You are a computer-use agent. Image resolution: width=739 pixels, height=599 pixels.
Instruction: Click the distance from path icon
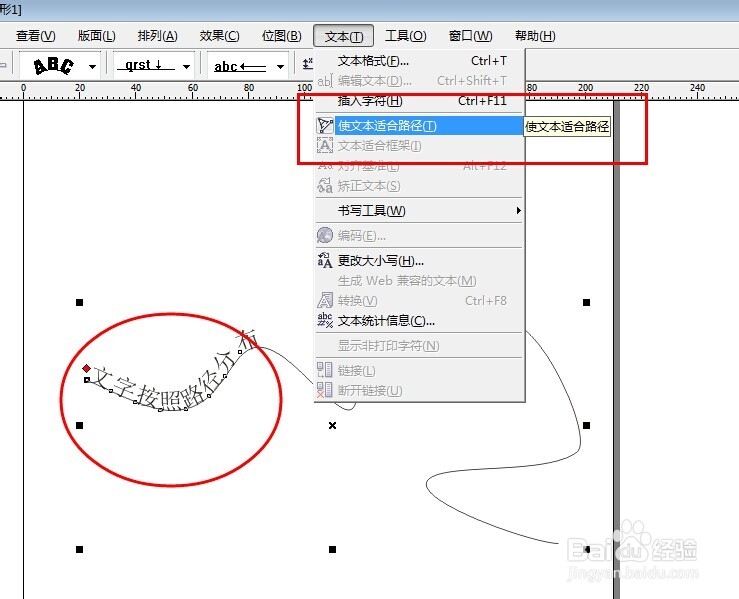tap(307, 64)
